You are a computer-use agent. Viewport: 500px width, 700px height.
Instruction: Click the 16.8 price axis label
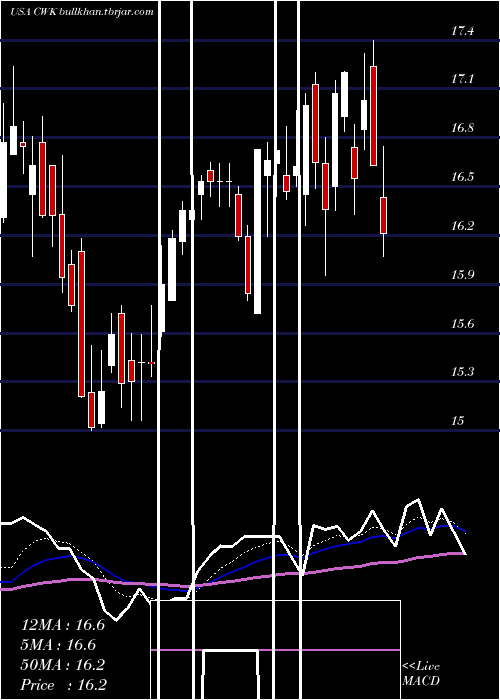(462, 128)
